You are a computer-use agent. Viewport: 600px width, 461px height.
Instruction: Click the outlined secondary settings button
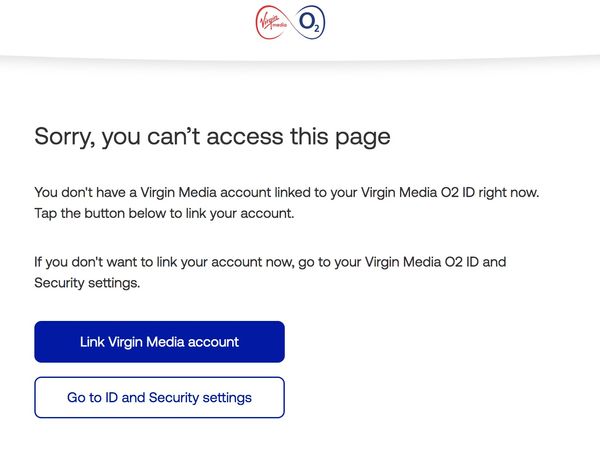click(x=160, y=397)
